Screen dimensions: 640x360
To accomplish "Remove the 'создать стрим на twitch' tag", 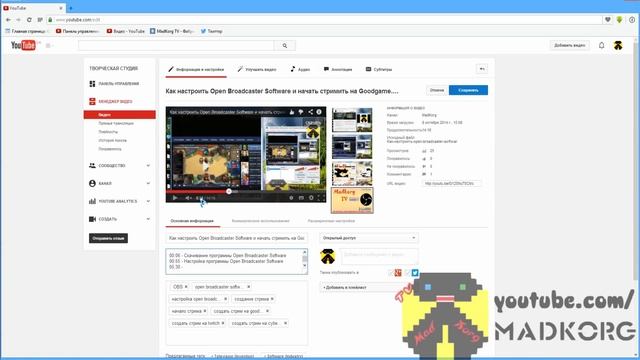I will coord(223,323).
